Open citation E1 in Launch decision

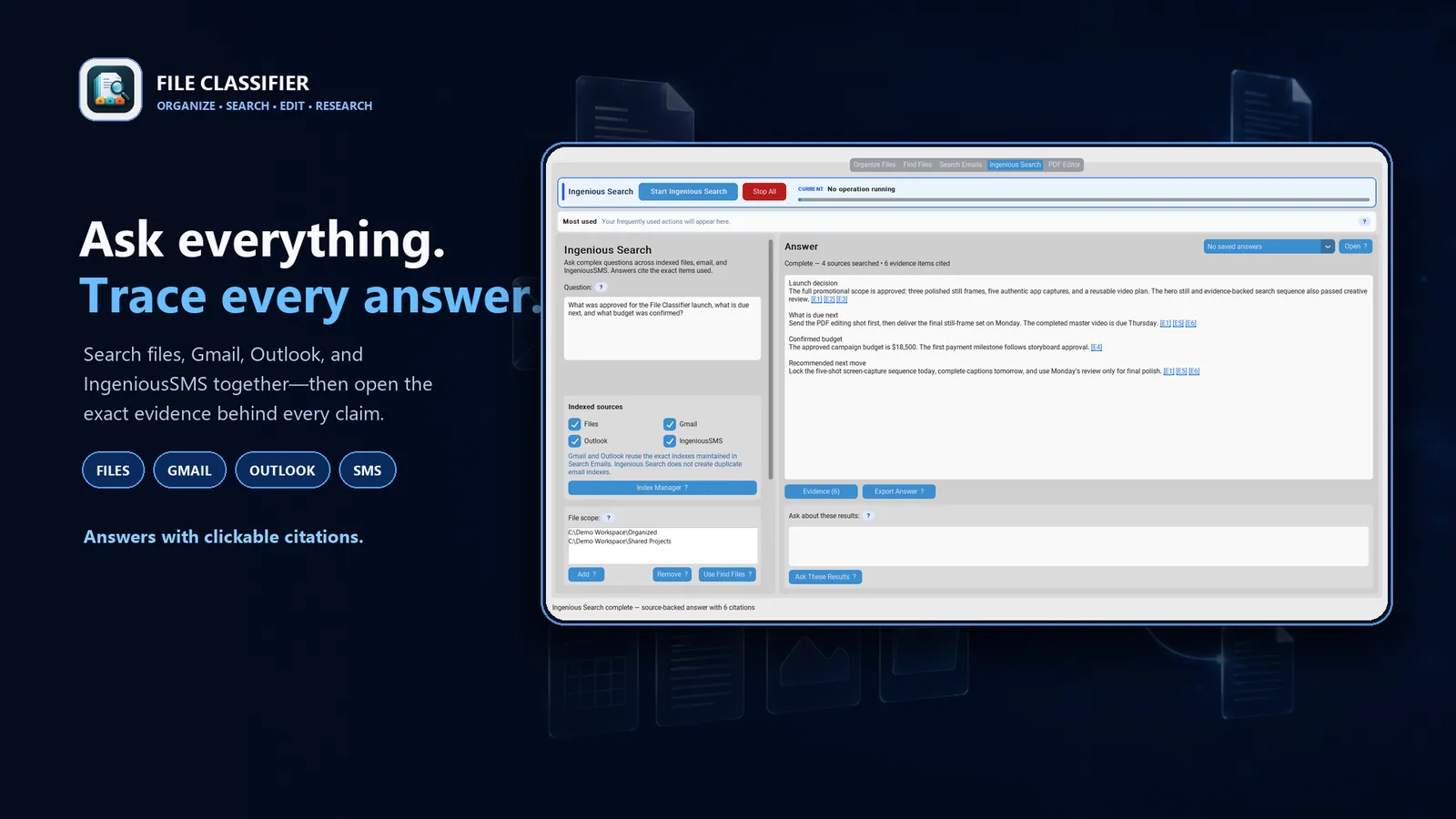(816, 299)
